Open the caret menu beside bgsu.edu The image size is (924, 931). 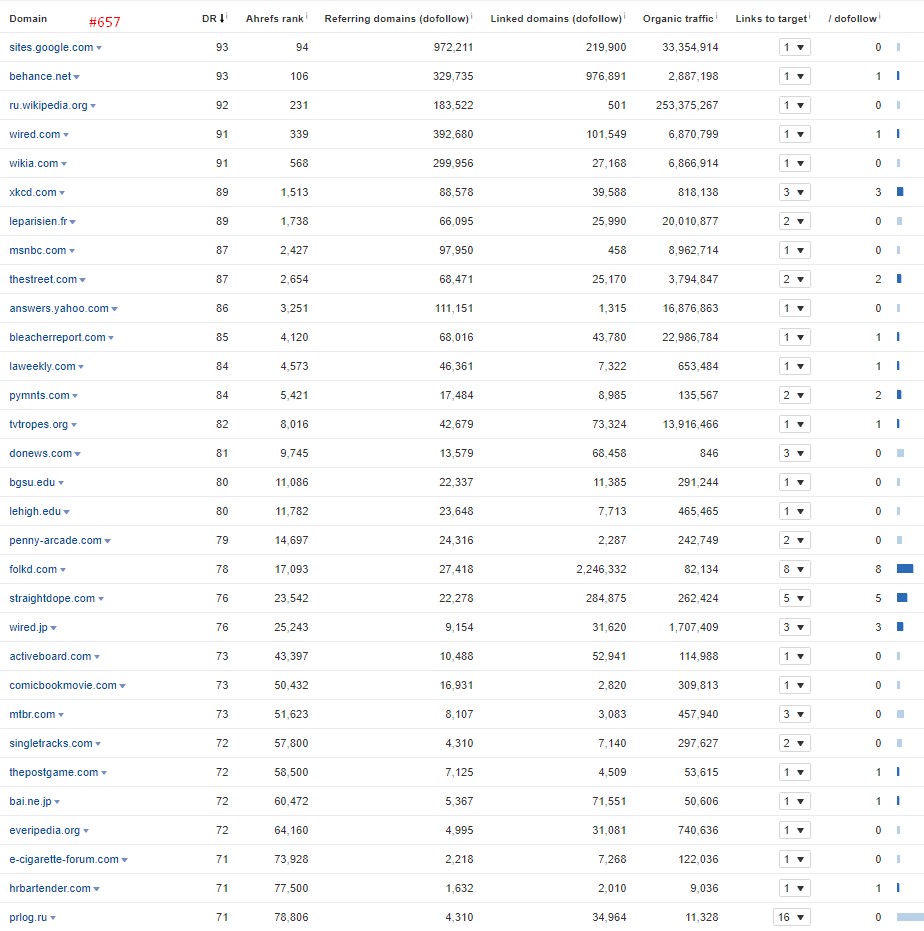point(61,483)
